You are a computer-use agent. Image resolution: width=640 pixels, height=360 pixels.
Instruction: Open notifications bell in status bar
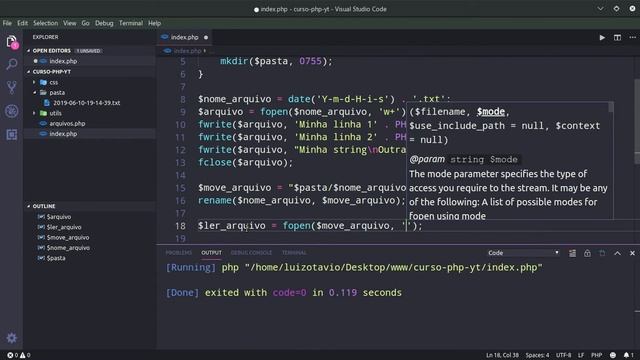pos(628,355)
